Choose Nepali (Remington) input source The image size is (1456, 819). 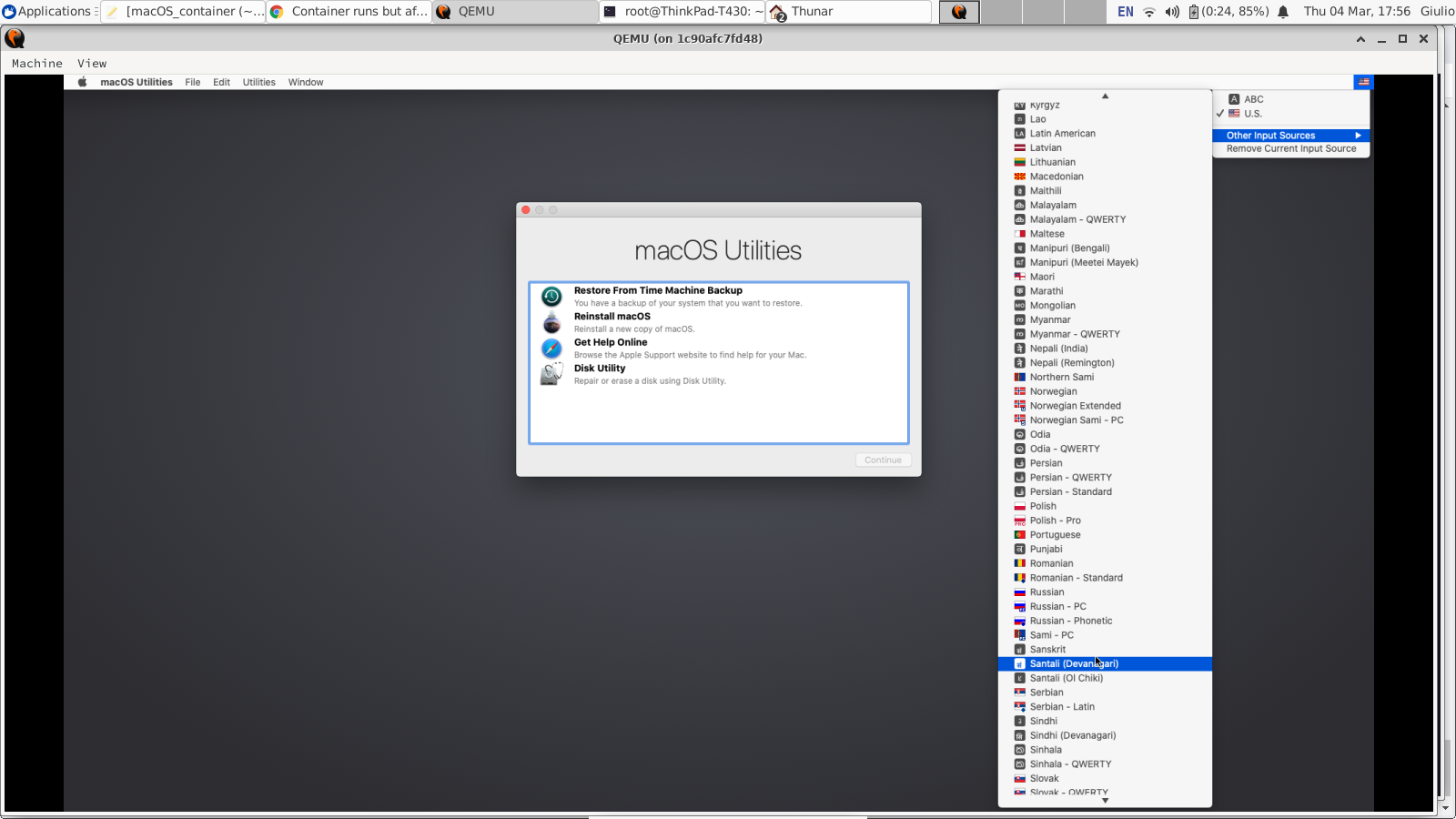pyautogui.click(x=1105, y=363)
